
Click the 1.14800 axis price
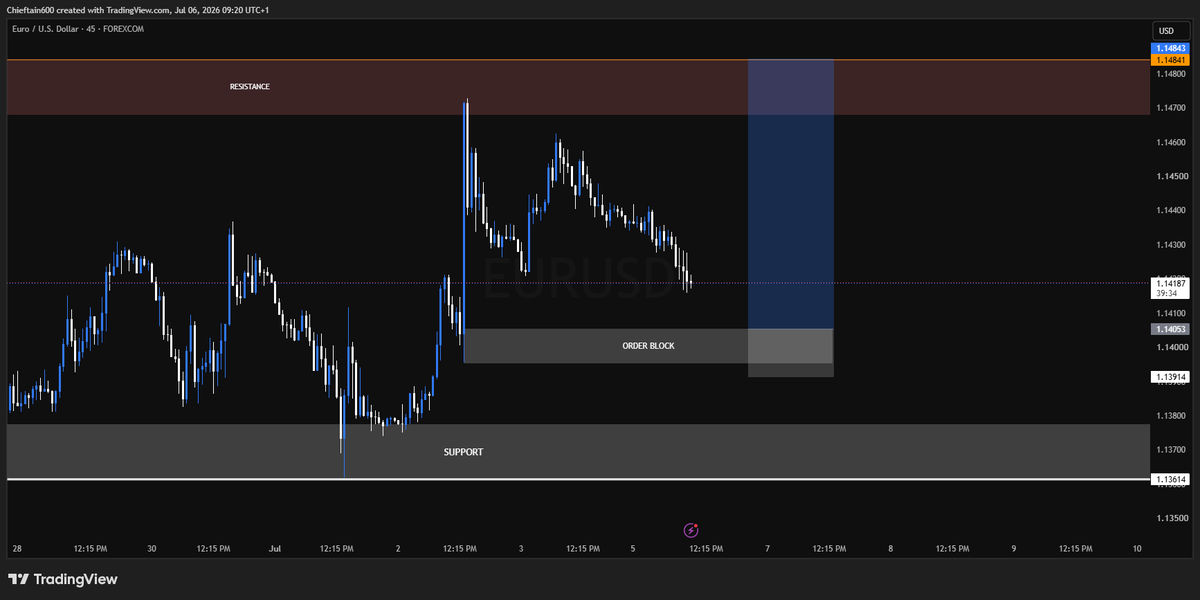coord(1171,74)
